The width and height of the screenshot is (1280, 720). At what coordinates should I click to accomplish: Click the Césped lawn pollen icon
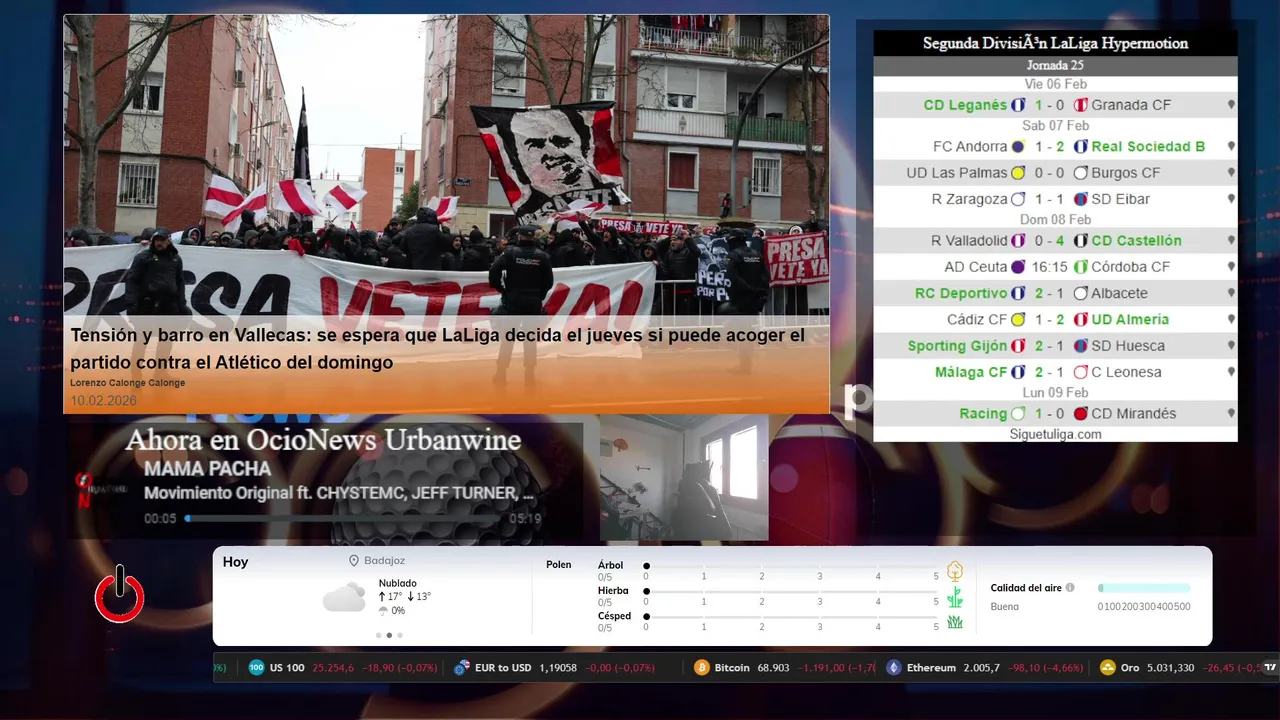955,622
